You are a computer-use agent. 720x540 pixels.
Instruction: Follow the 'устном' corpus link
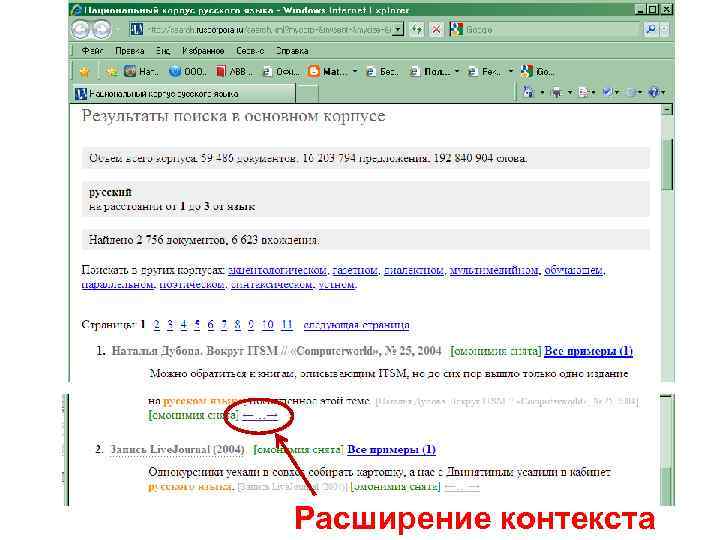[x=337, y=284]
